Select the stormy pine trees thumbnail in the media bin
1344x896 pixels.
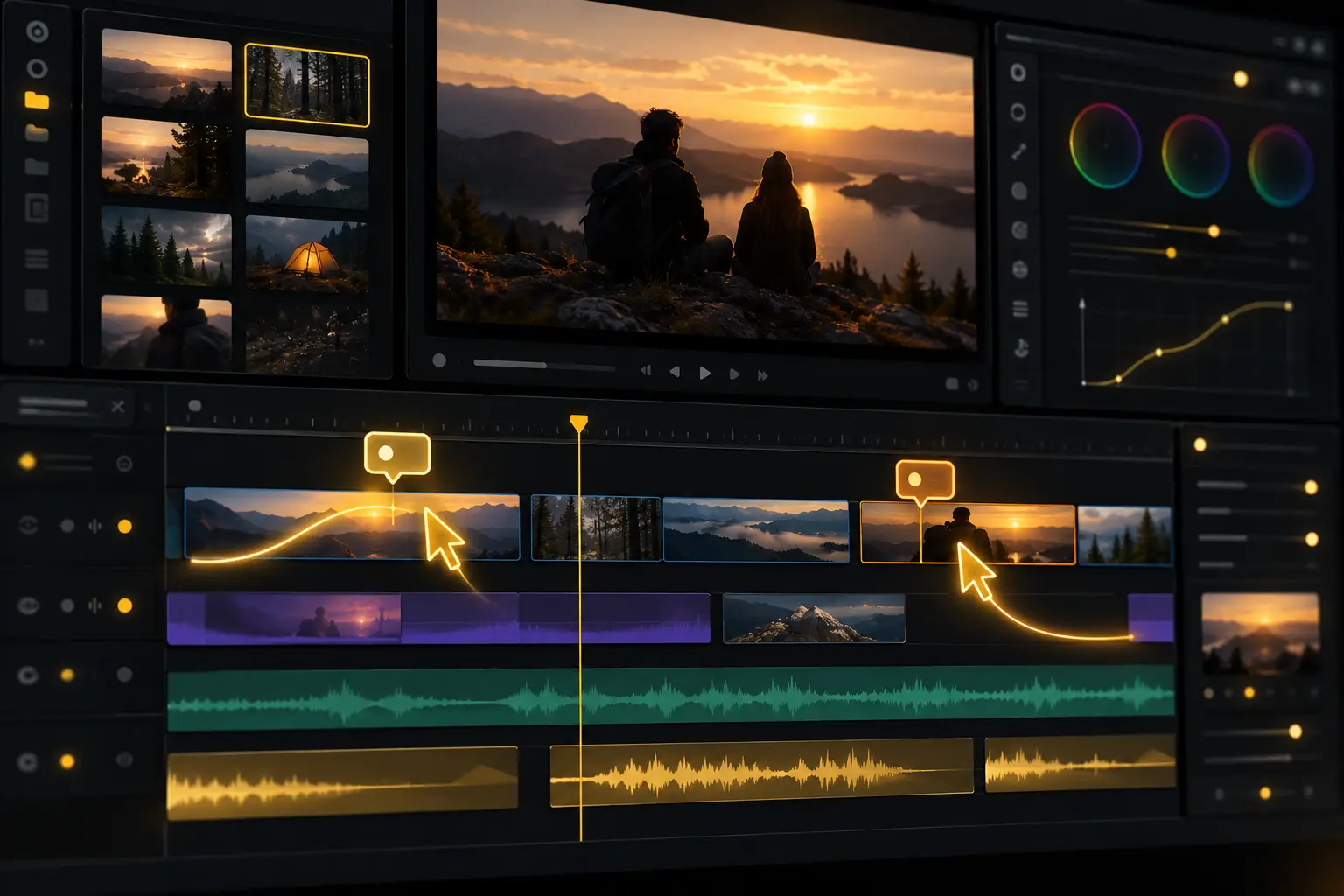166,246
